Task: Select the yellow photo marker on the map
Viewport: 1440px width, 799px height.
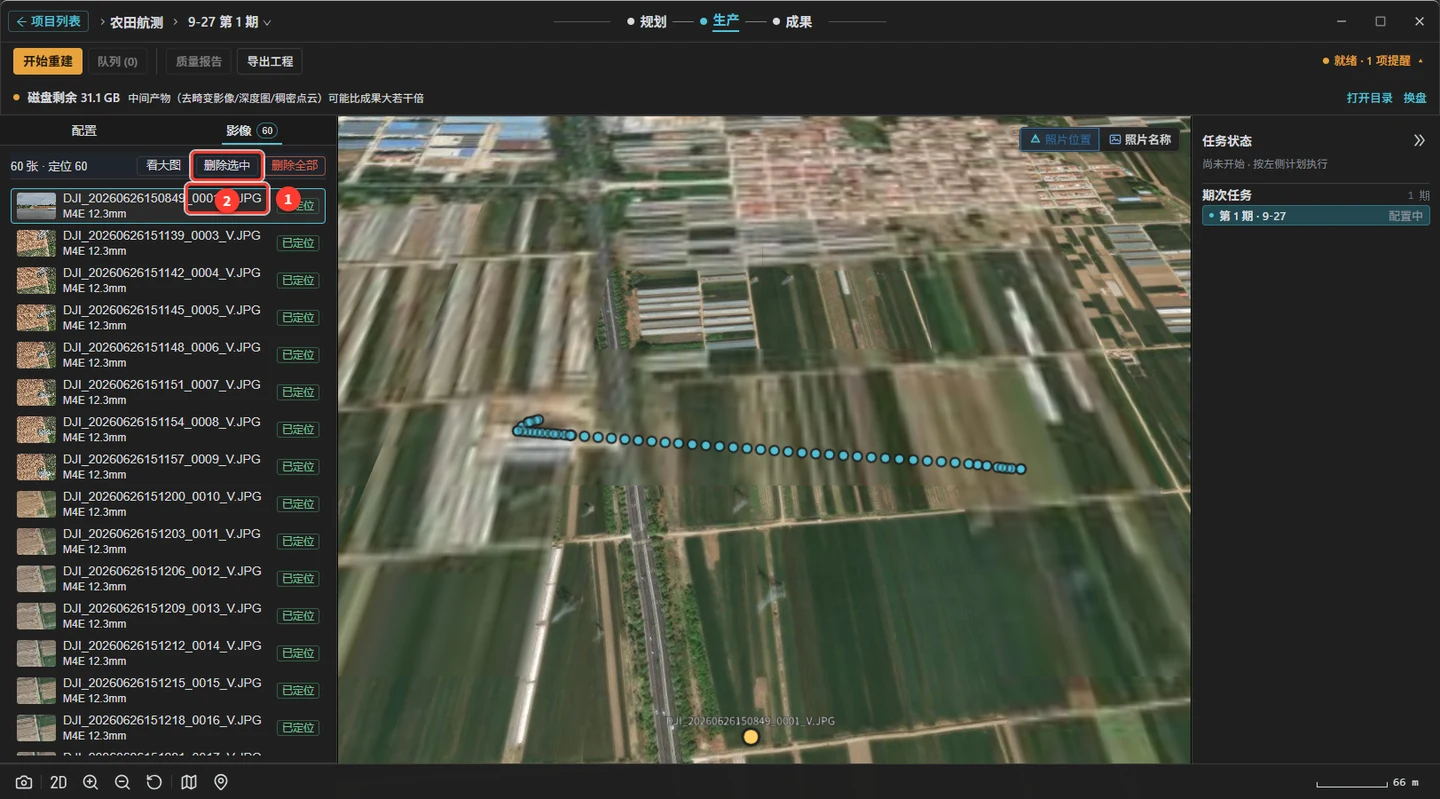Action: point(751,737)
